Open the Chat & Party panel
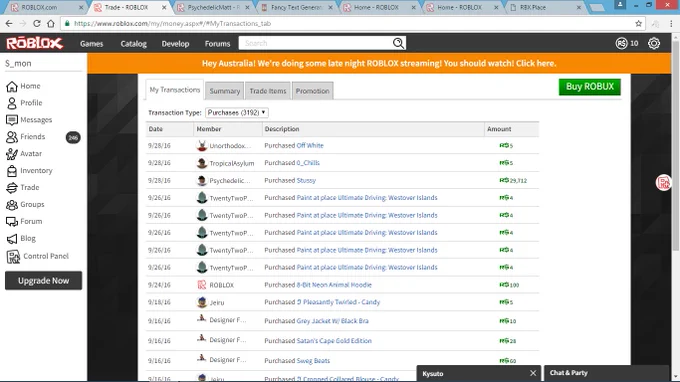 tap(607, 373)
